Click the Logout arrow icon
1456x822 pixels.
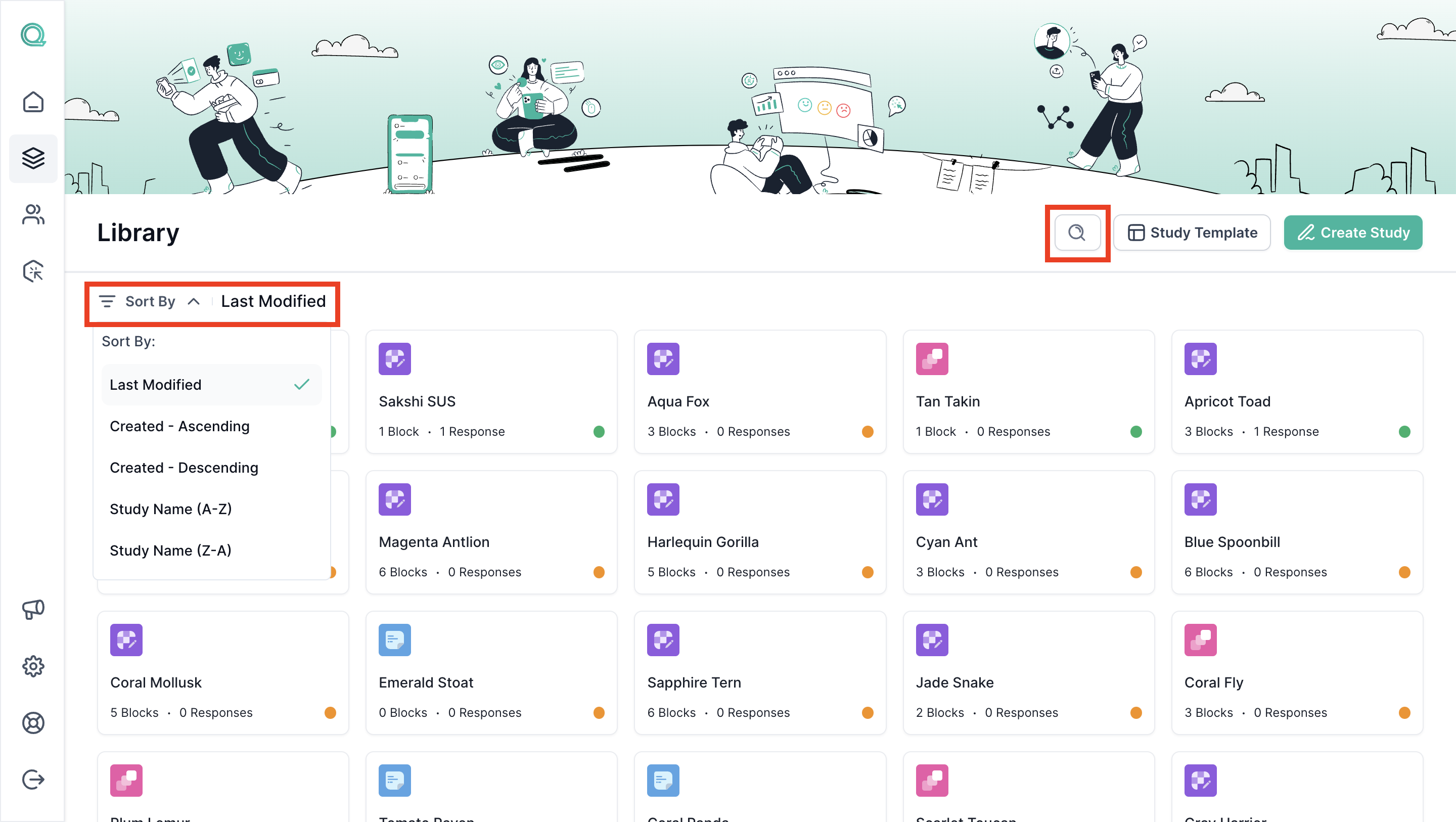(x=33, y=779)
